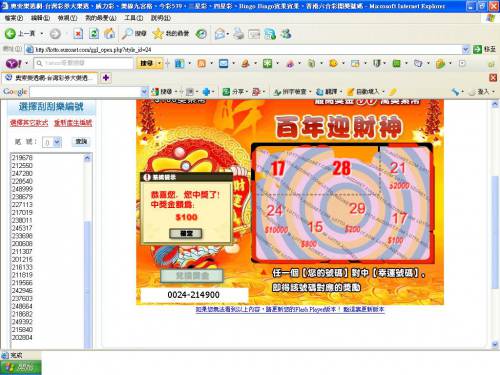Viewport: 500px width, 375px height.
Task: Open the orange RSS feed icon on Yahoo toolbar
Action: coord(201,63)
